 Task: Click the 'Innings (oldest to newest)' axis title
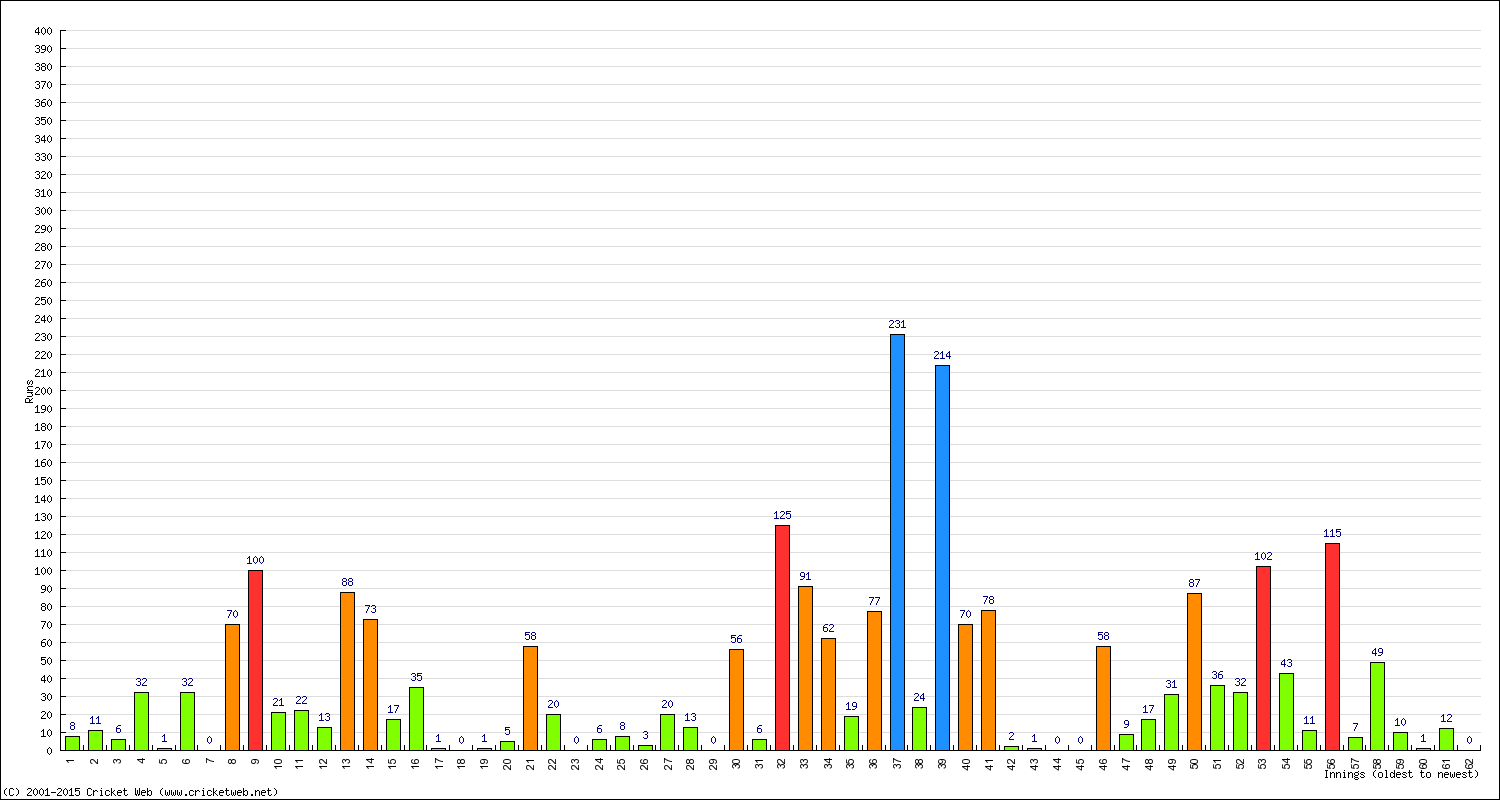[x=1401, y=774]
